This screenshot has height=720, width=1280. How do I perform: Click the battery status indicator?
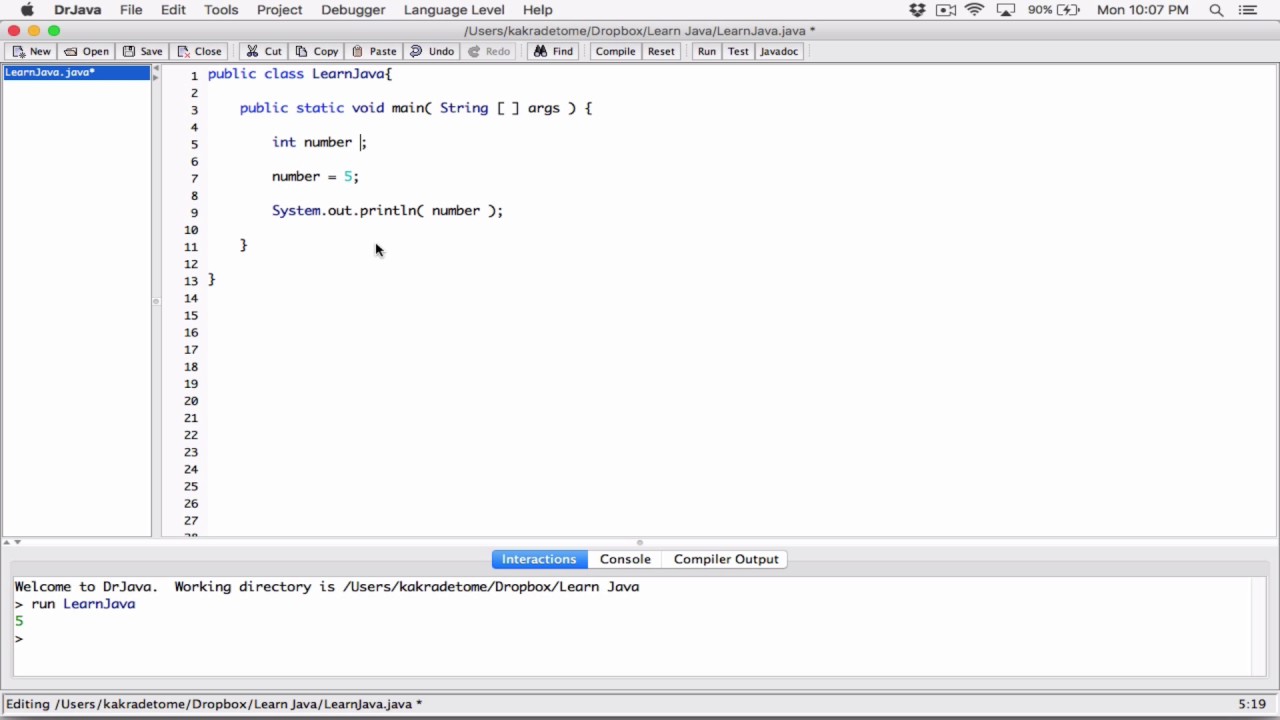coord(1054,10)
